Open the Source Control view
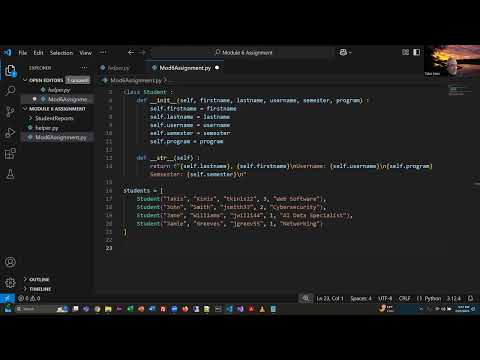The width and height of the screenshot is (480, 360). click(10, 112)
